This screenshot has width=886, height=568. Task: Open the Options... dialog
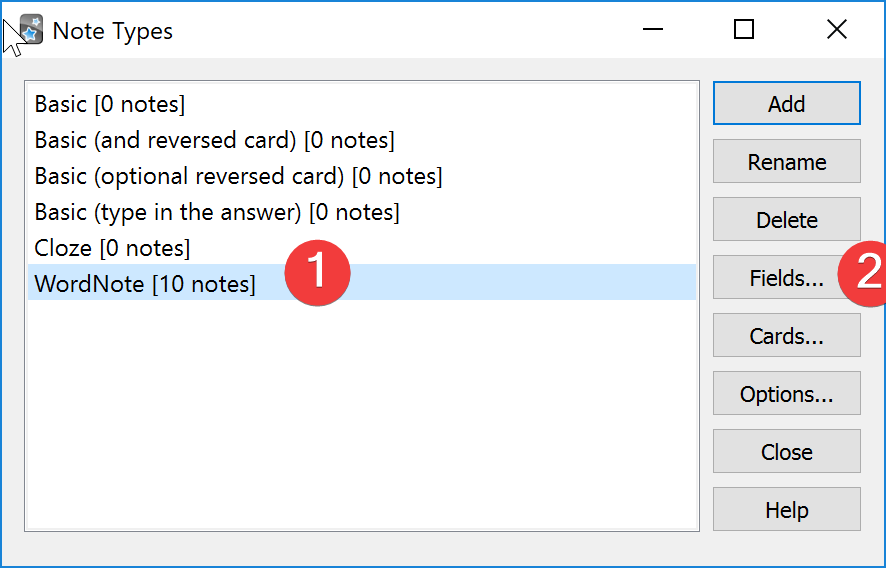787,393
